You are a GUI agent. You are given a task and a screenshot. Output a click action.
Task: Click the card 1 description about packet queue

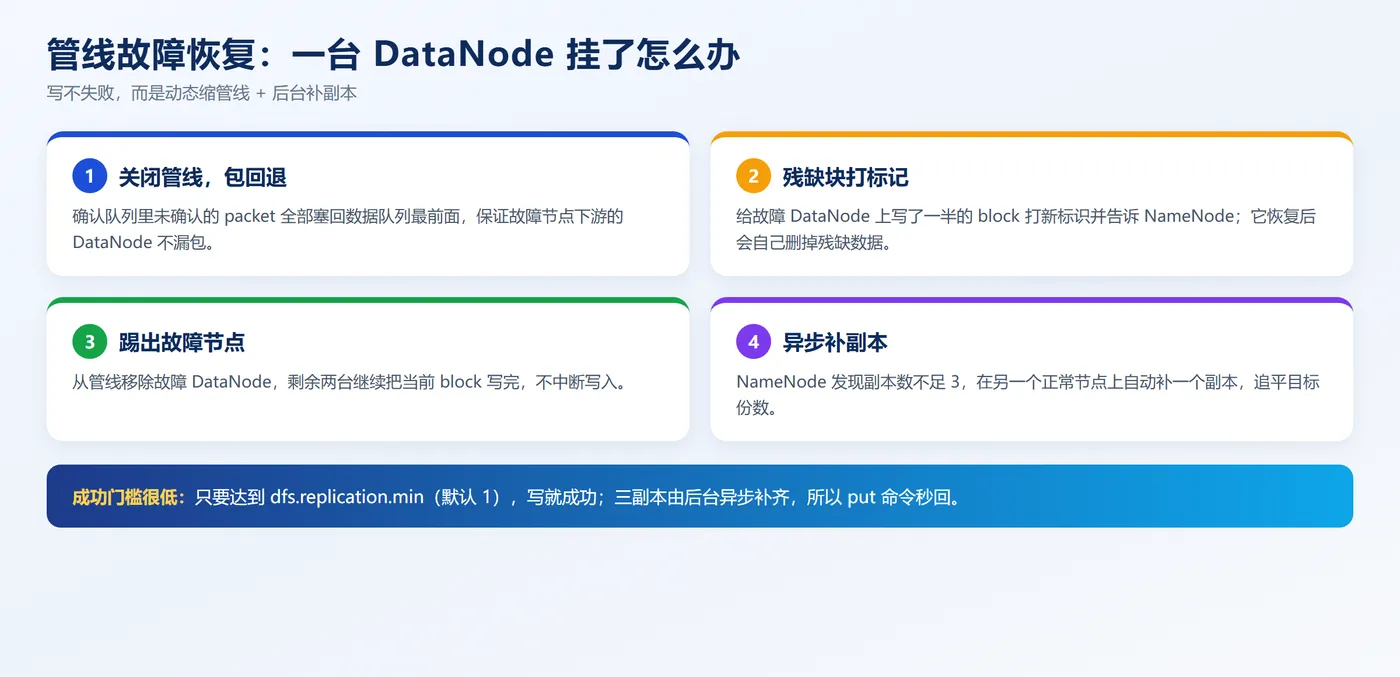(x=348, y=229)
